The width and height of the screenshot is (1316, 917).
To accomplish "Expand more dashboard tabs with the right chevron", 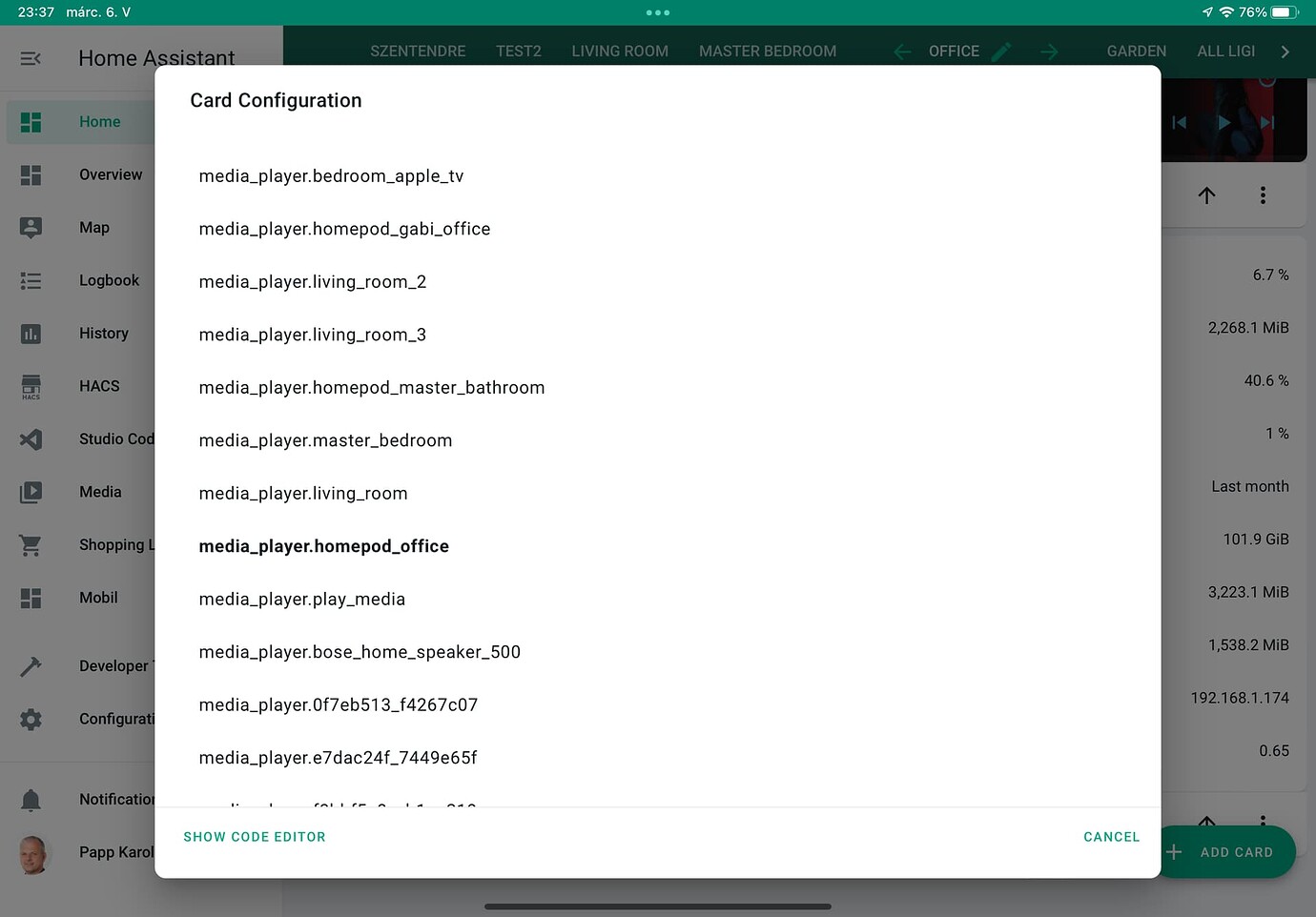I will [x=1285, y=51].
